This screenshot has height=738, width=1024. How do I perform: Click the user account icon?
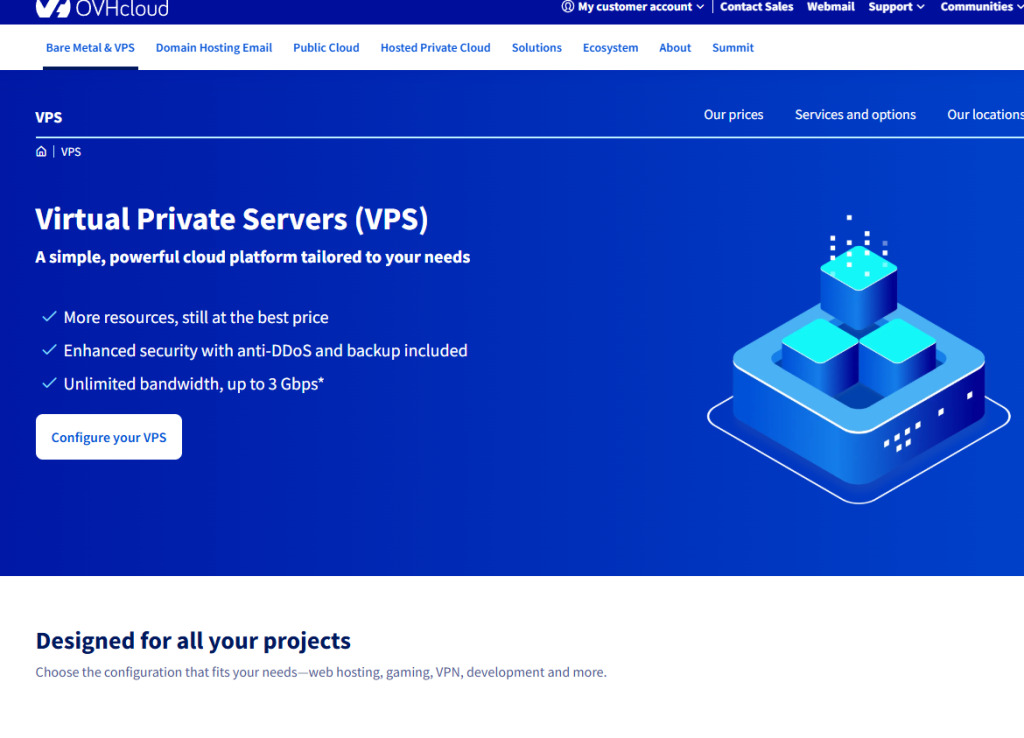[x=568, y=7]
